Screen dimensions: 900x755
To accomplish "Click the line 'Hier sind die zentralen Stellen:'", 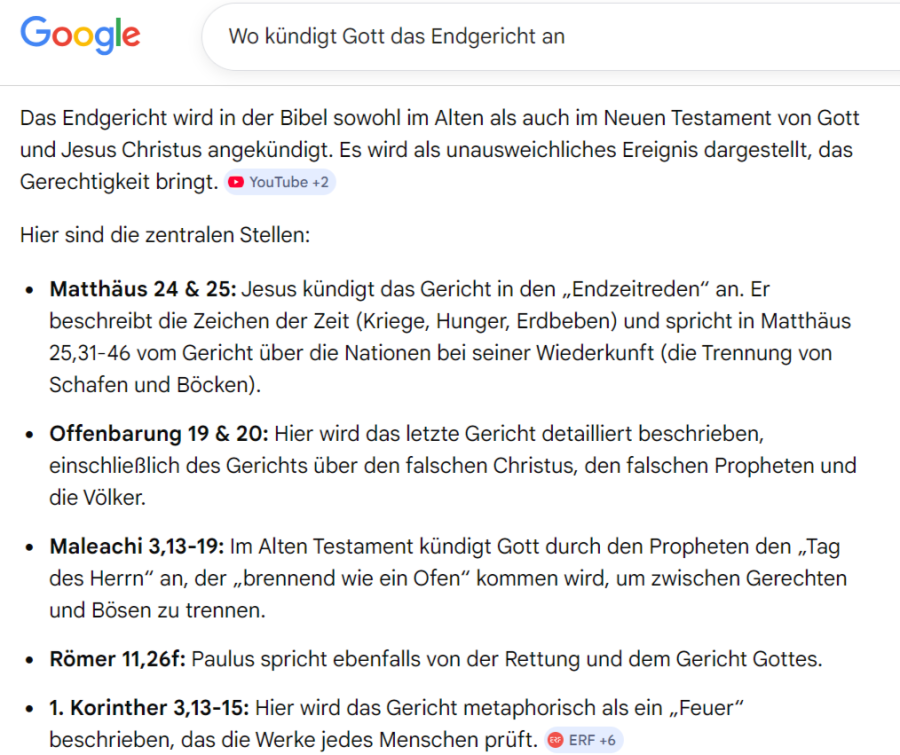I will click(165, 236).
